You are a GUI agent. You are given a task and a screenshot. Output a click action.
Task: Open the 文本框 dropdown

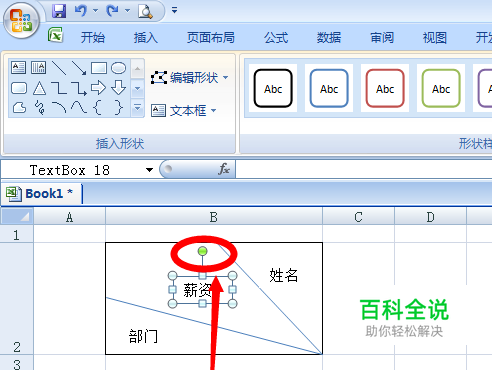183,110
